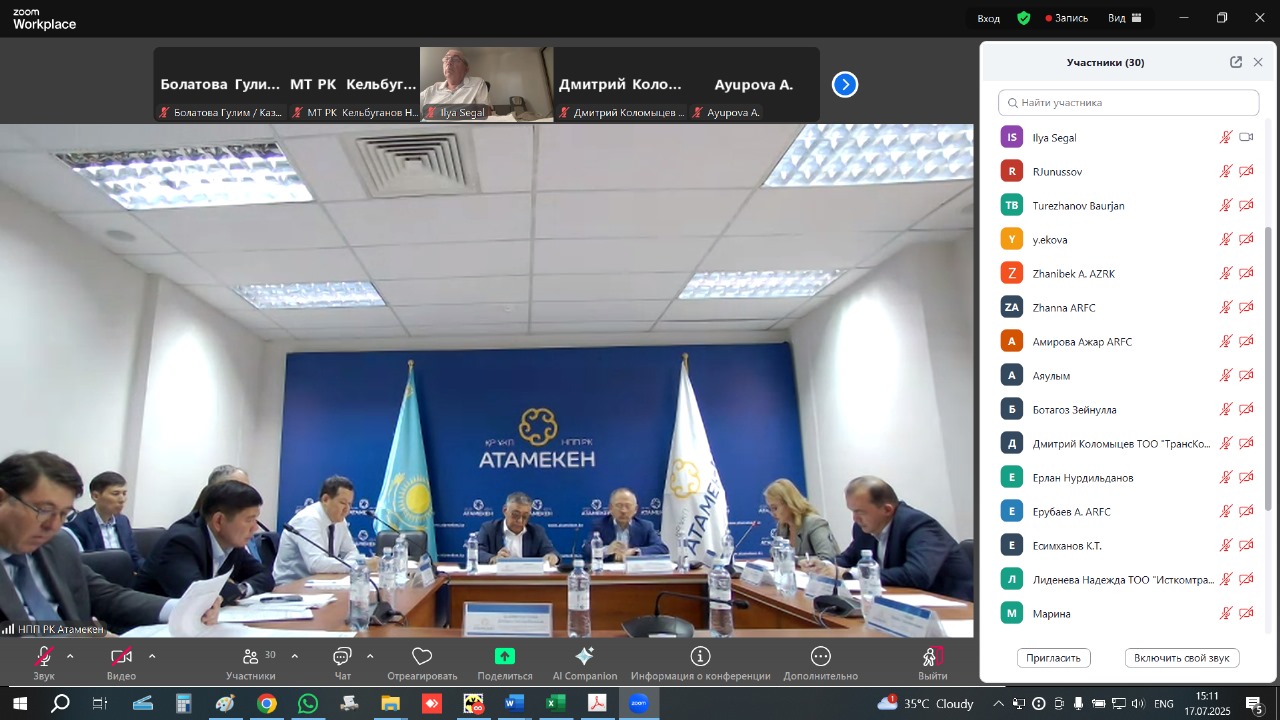Select Лиденева Надежда in participant list
The image size is (1280, 720).
click(x=1128, y=580)
